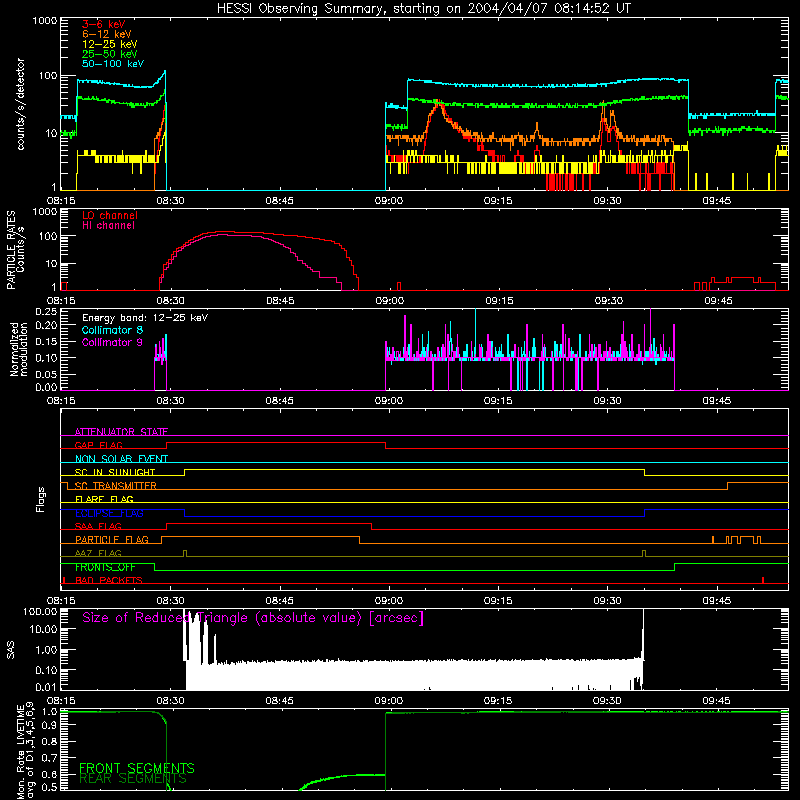This screenshot has height=800, width=800.
Task: Click the SC IN SUNLIGHT flag label
Action: coord(115,472)
